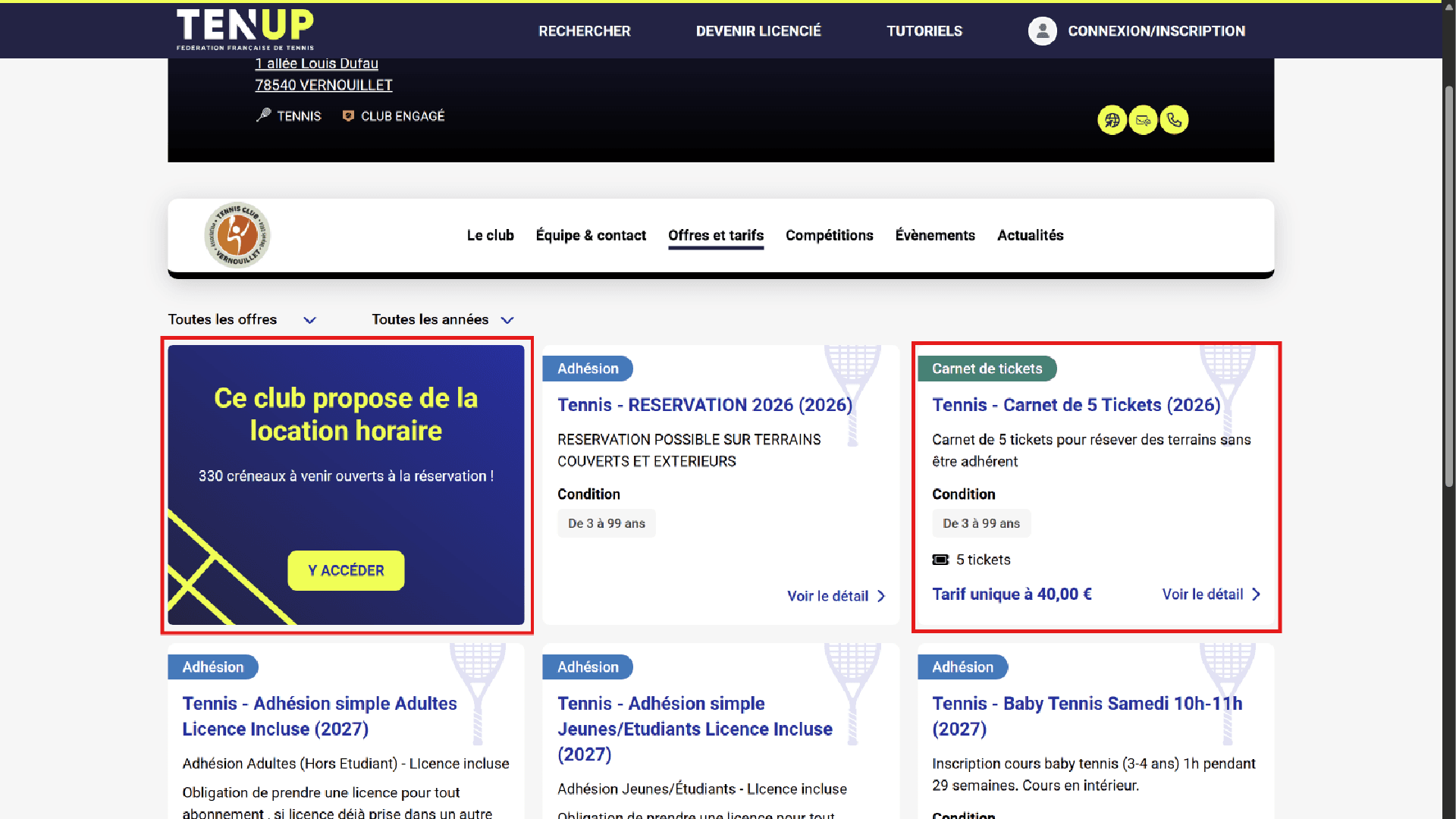Click the TenUp logo in the header
The height and width of the screenshot is (819, 1456).
tap(245, 30)
